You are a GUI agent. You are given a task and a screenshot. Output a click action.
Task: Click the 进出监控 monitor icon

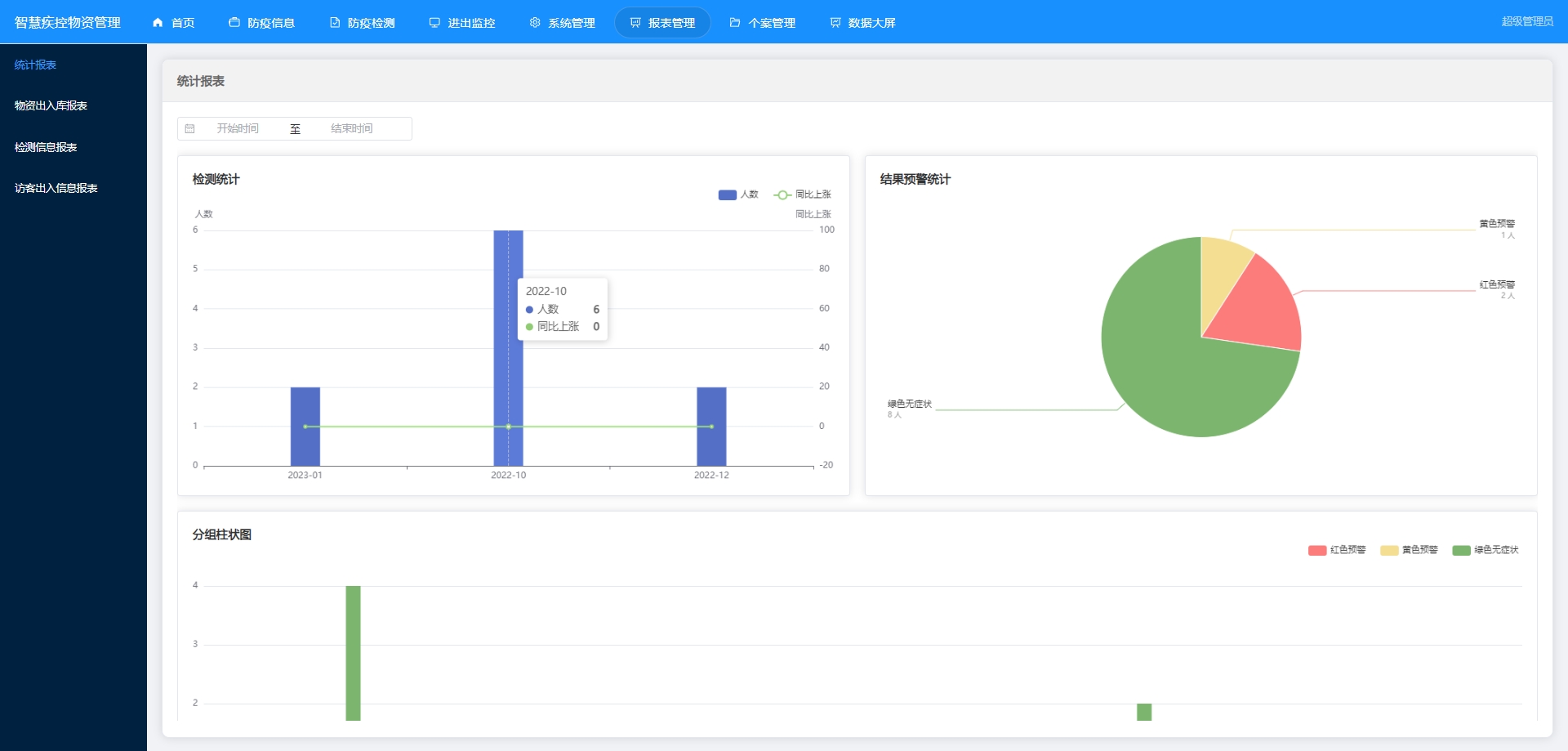434,23
